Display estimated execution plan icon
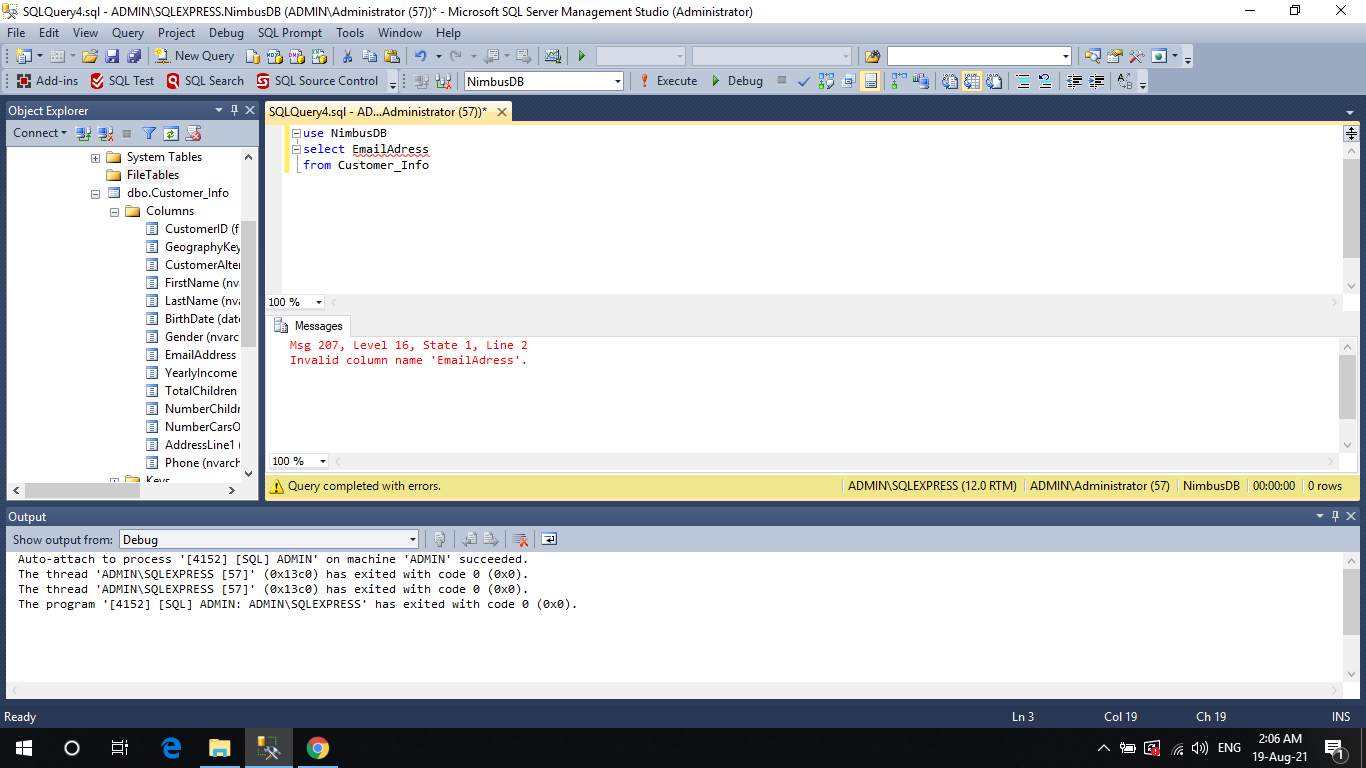1366x768 pixels. coord(826,81)
